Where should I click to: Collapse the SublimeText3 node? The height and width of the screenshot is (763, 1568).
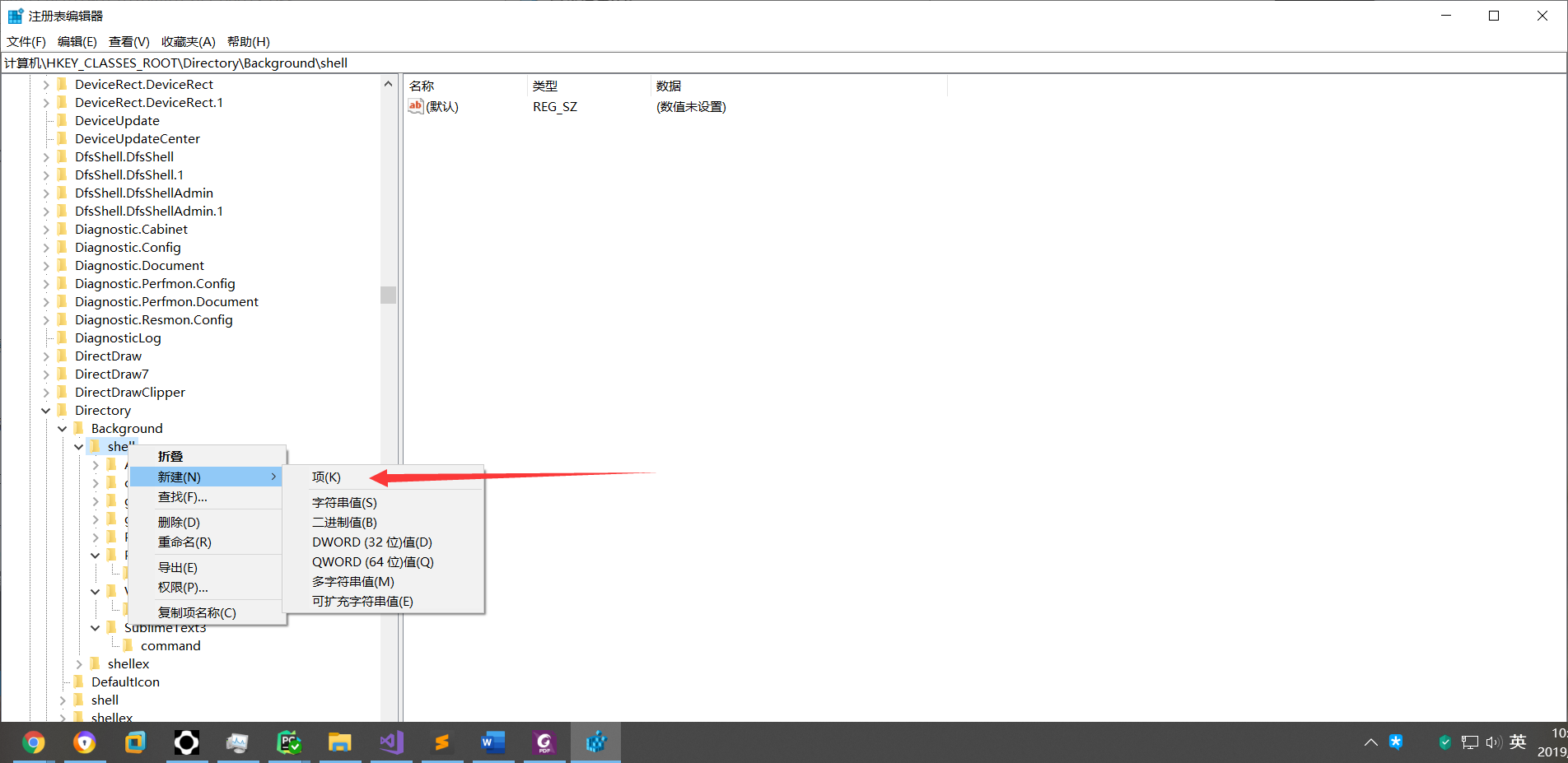pos(96,627)
